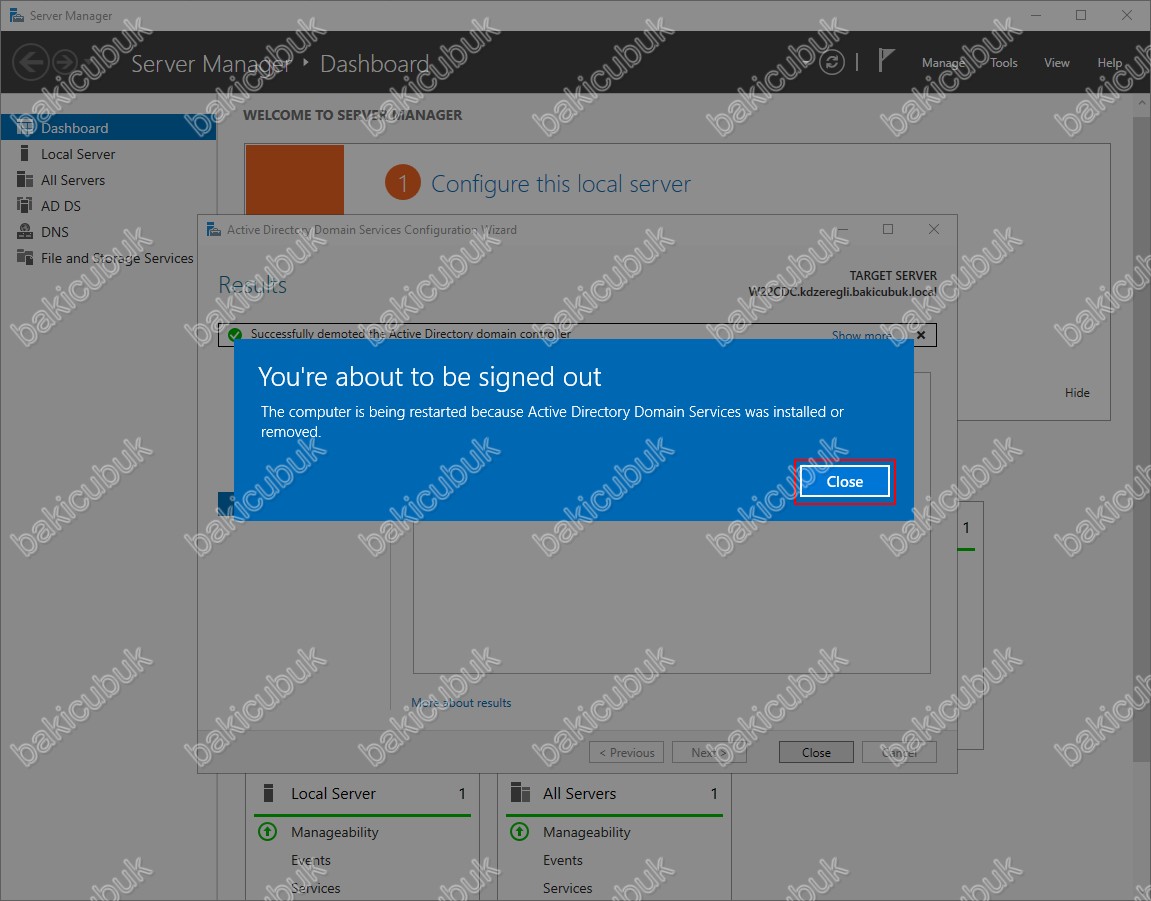Click the orange step 1 circle
Screen dimensions: 1151x901
(402, 183)
